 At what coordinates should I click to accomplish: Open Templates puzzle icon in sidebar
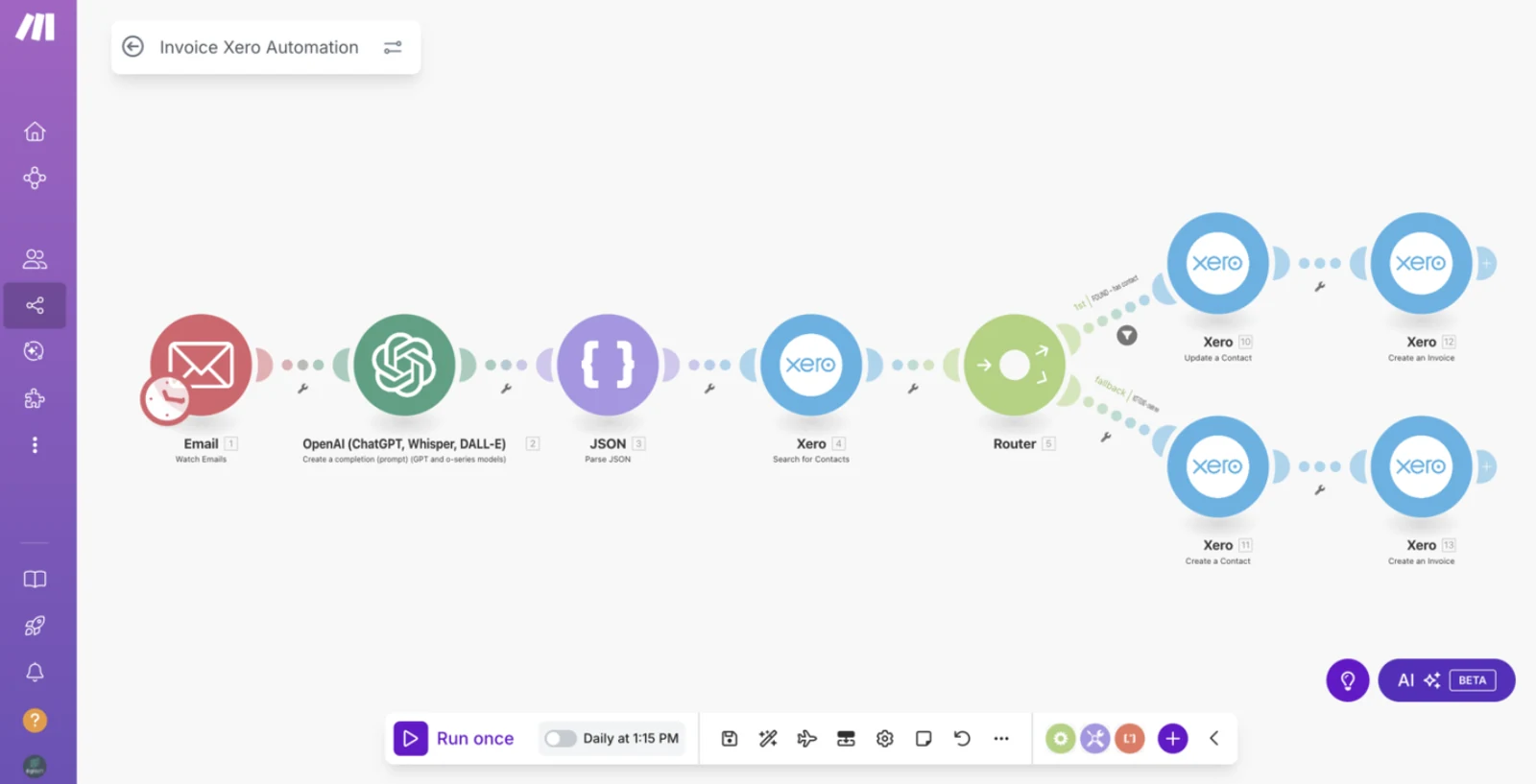coord(35,398)
